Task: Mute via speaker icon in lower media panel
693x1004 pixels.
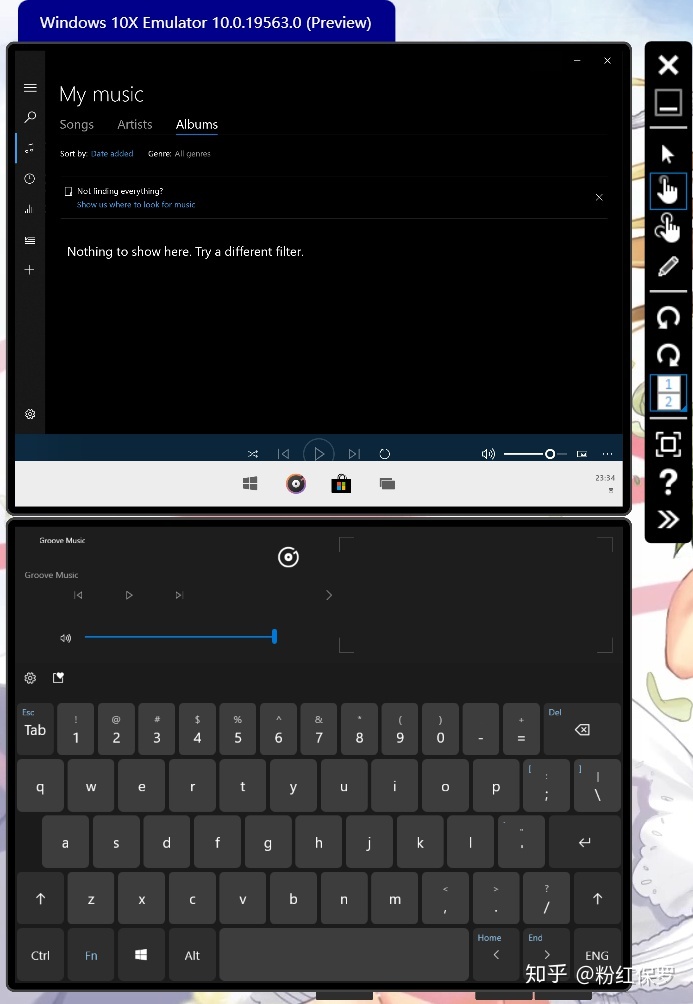Action: click(x=65, y=638)
